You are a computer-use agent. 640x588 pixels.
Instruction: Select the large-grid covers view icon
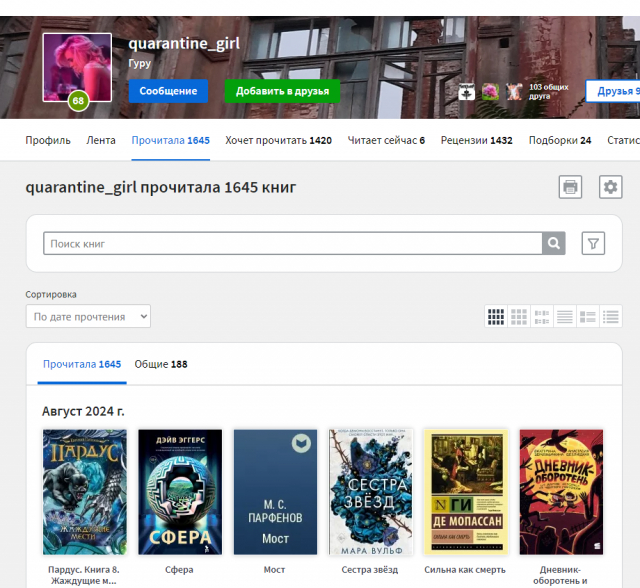(x=519, y=316)
